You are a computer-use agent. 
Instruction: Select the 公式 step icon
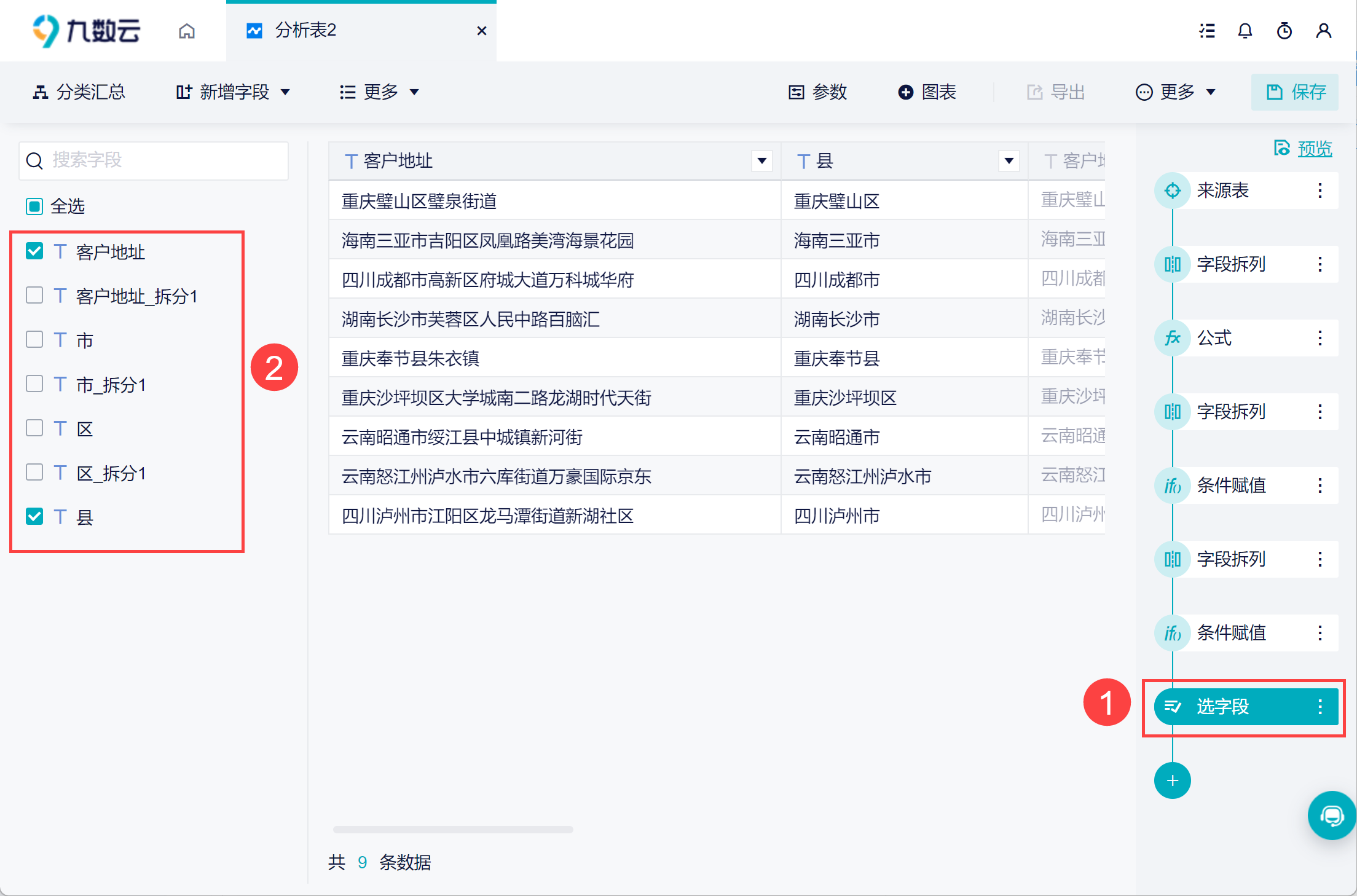point(1172,338)
